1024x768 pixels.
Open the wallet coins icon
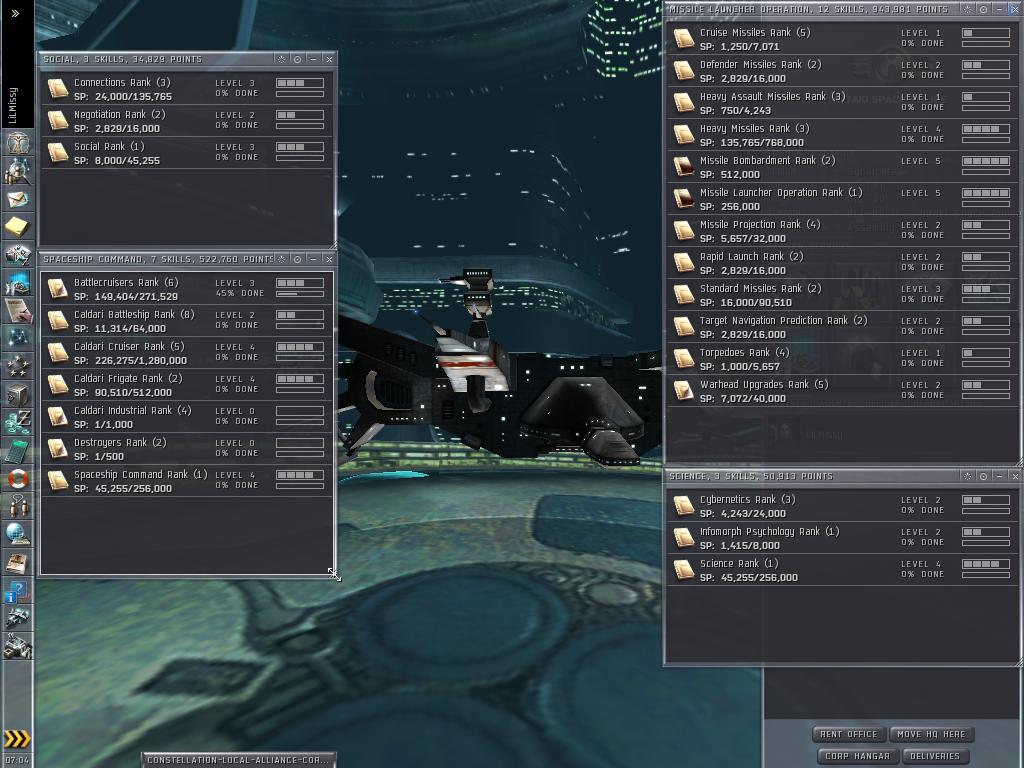coord(17,423)
